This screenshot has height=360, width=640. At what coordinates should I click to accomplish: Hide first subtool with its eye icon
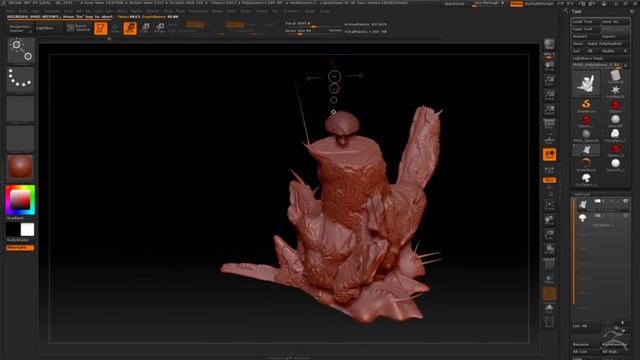coord(625,201)
